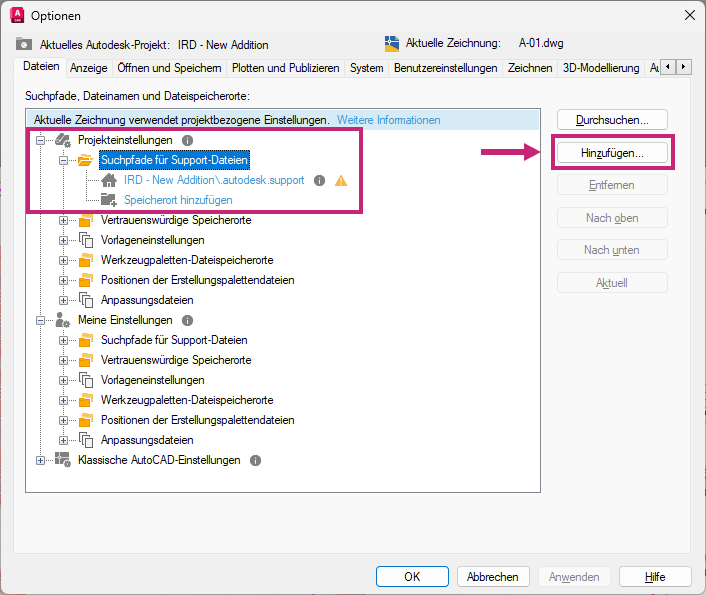Expand Positionen der Erstellungspalettendateien under Projekteinstellungen
The height and width of the screenshot is (595, 706).
63,280
